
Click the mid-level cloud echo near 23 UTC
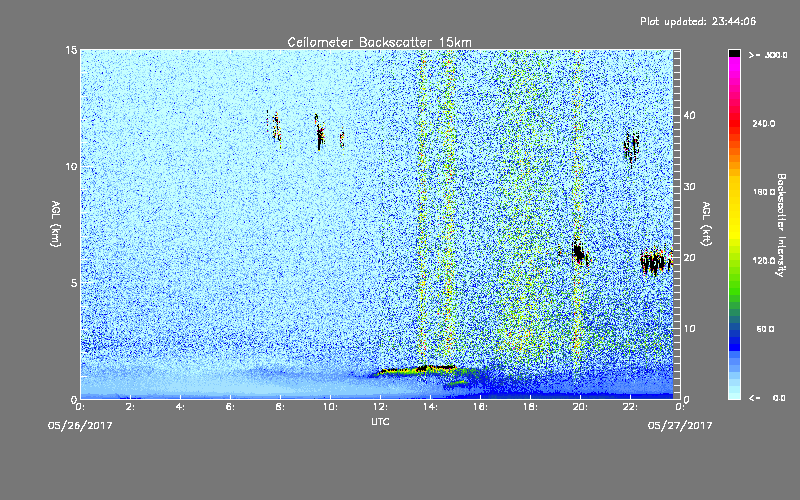pos(656,262)
